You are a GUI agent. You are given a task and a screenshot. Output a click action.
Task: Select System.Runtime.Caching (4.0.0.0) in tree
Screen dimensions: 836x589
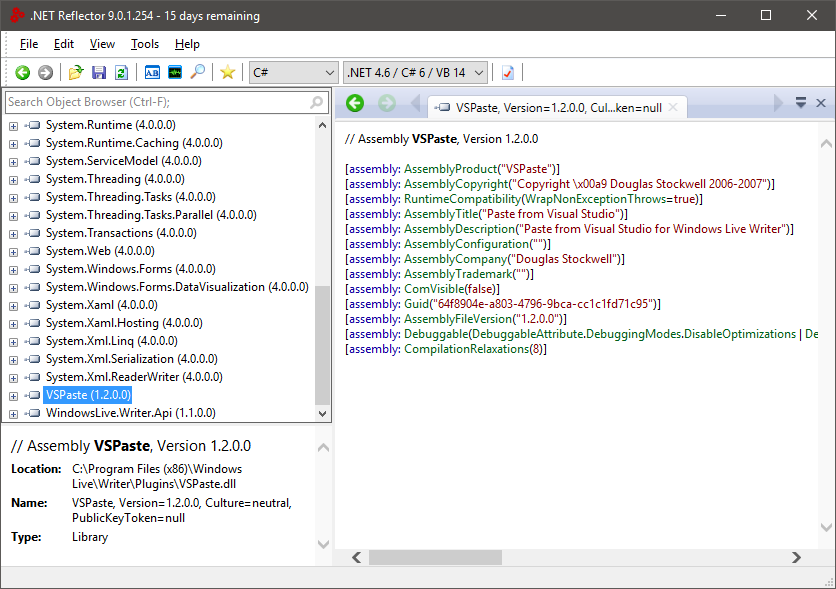134,143
